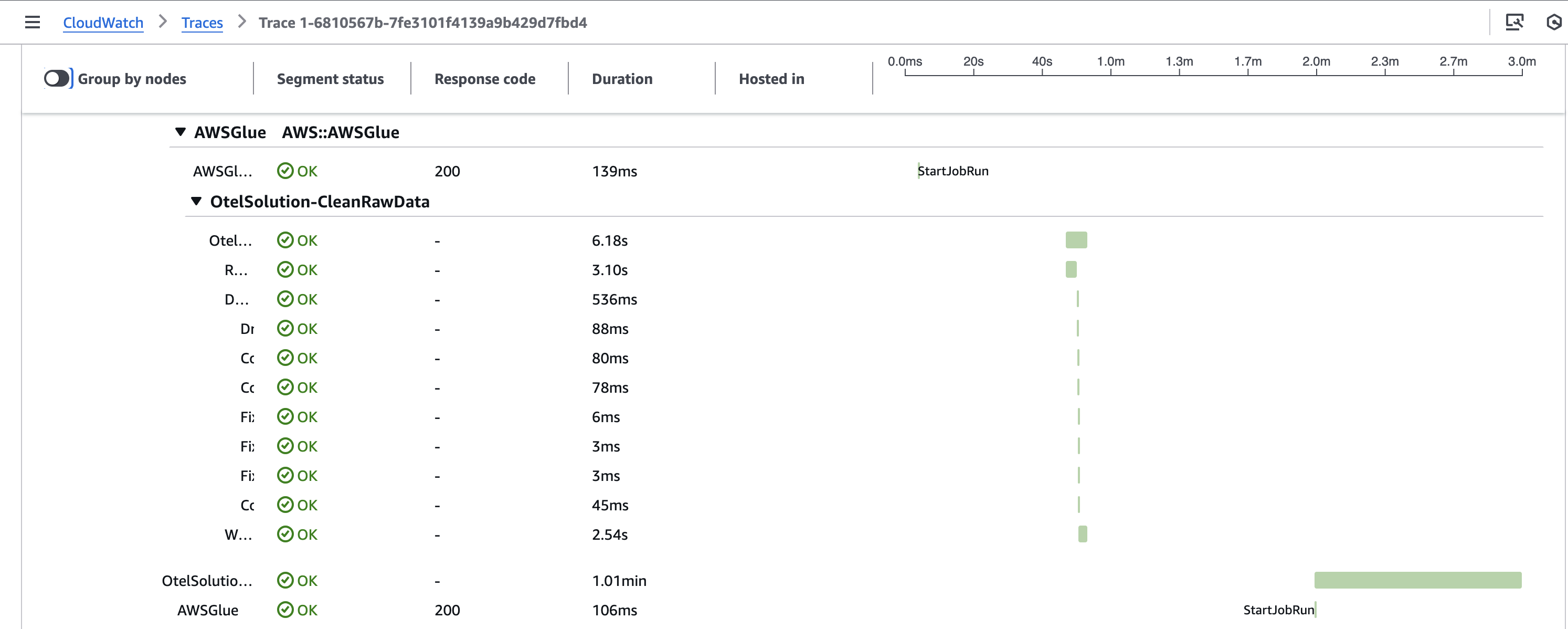The height and width of the screenshot is (629, 1568).
Task: Click the OK status icon next to the 2.54s segment
Action: pos(285,534)
